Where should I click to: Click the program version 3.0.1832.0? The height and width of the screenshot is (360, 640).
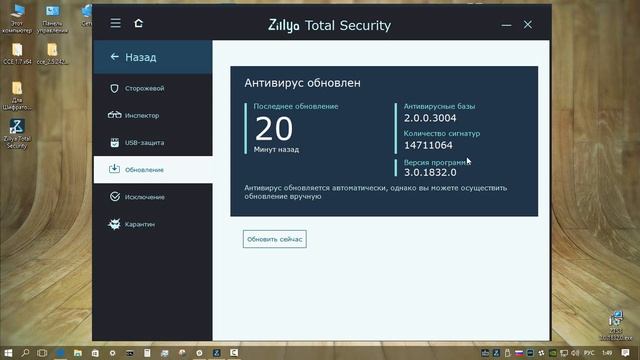coord(430,172)
